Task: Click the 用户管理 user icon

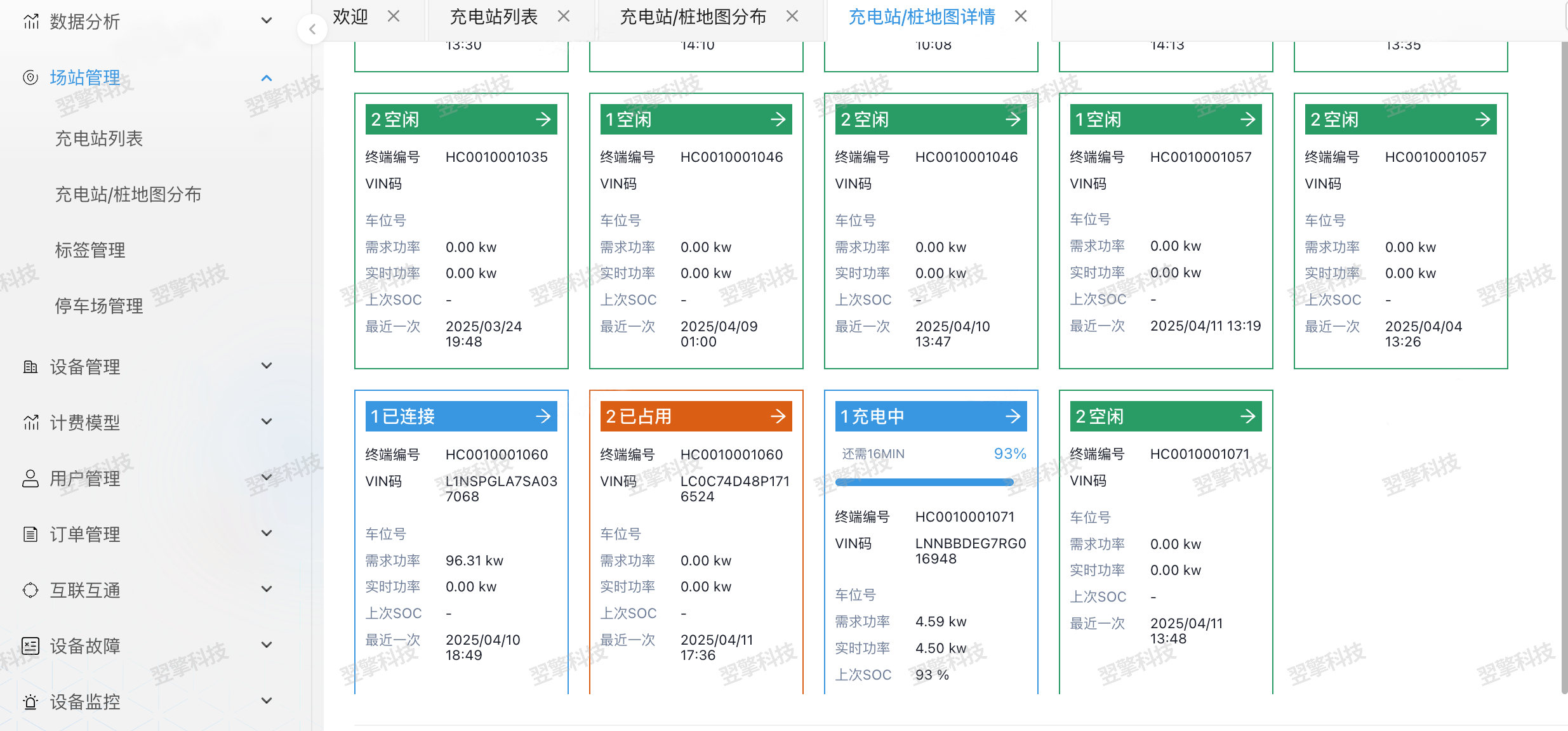Action: 31,478
